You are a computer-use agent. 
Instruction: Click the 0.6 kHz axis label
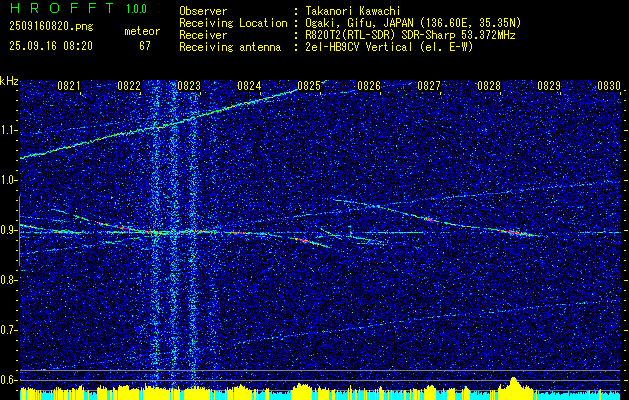pos(8,380)
